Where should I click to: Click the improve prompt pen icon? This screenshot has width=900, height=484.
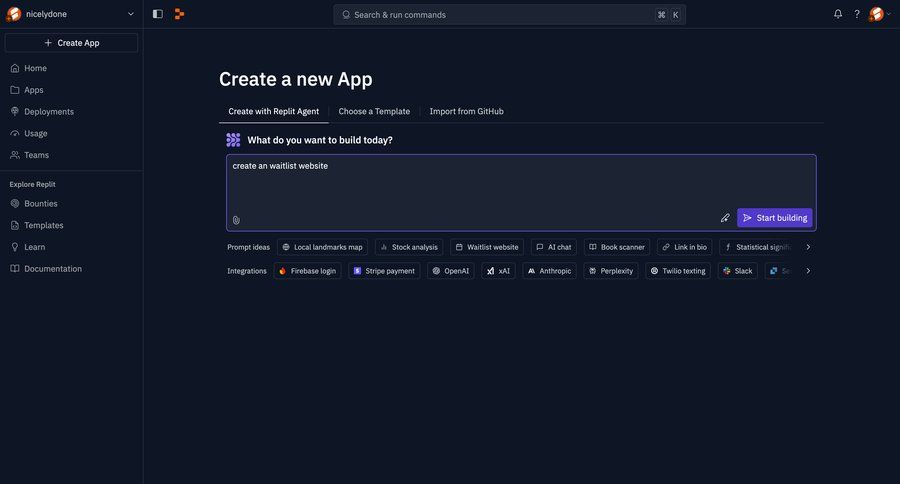[x=725, y=218]
